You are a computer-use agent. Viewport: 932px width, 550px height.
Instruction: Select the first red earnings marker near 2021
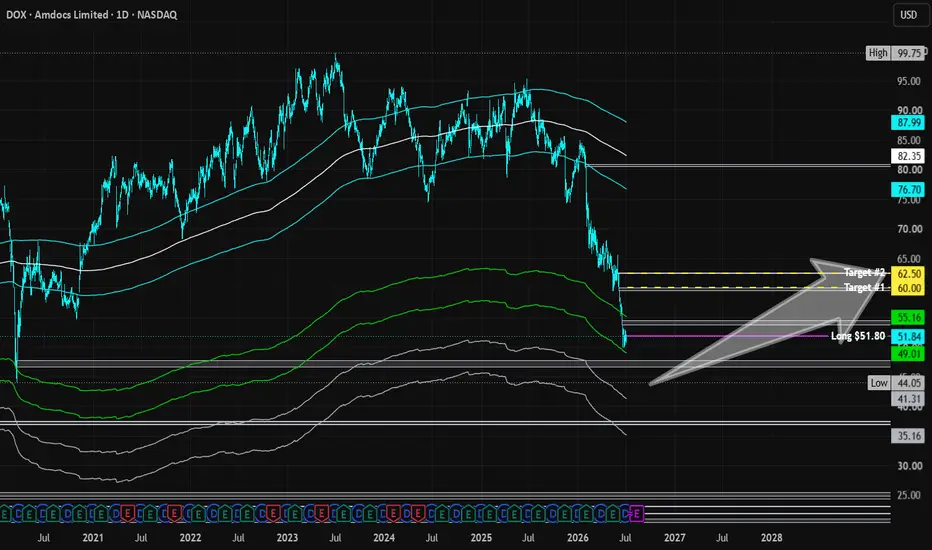128,513
